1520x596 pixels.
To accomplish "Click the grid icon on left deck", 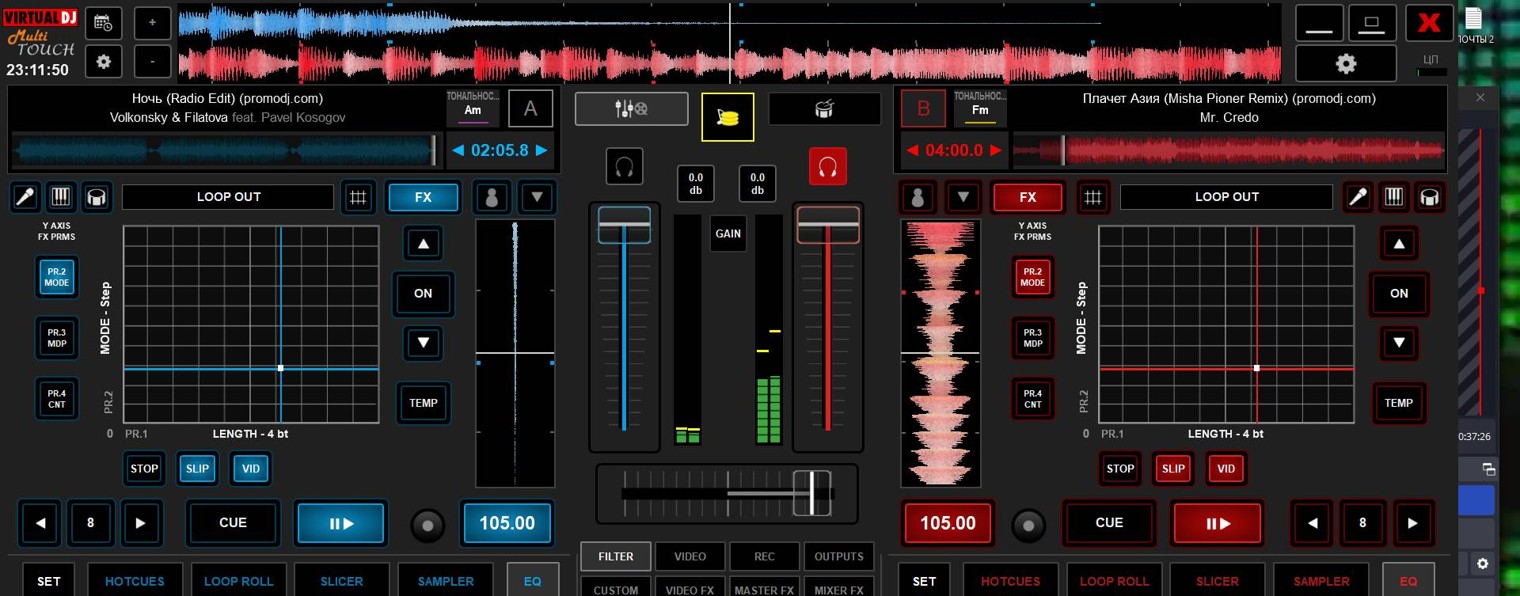I will [x=358, y=197].
